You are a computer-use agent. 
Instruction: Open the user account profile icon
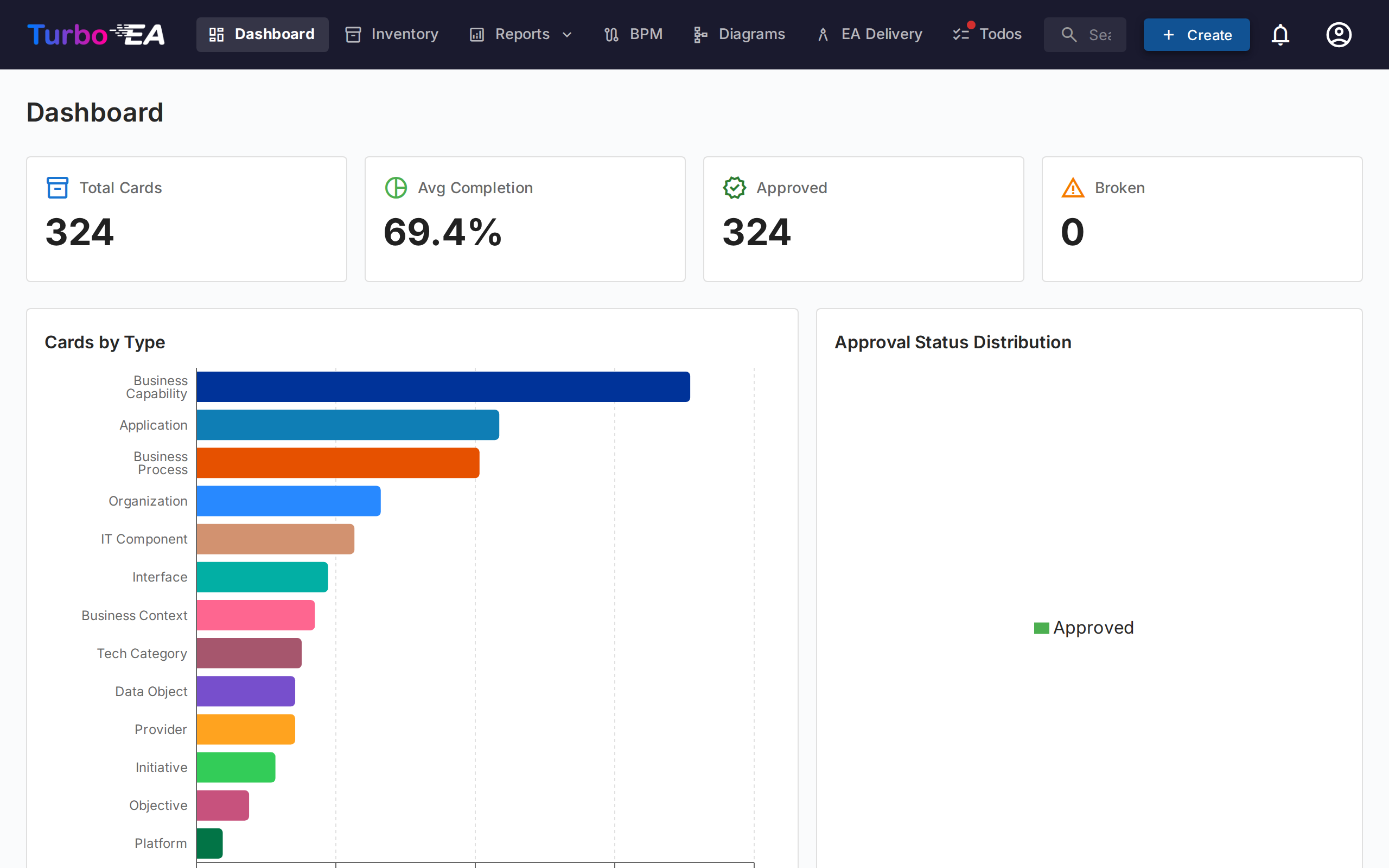coord(1339,34)
